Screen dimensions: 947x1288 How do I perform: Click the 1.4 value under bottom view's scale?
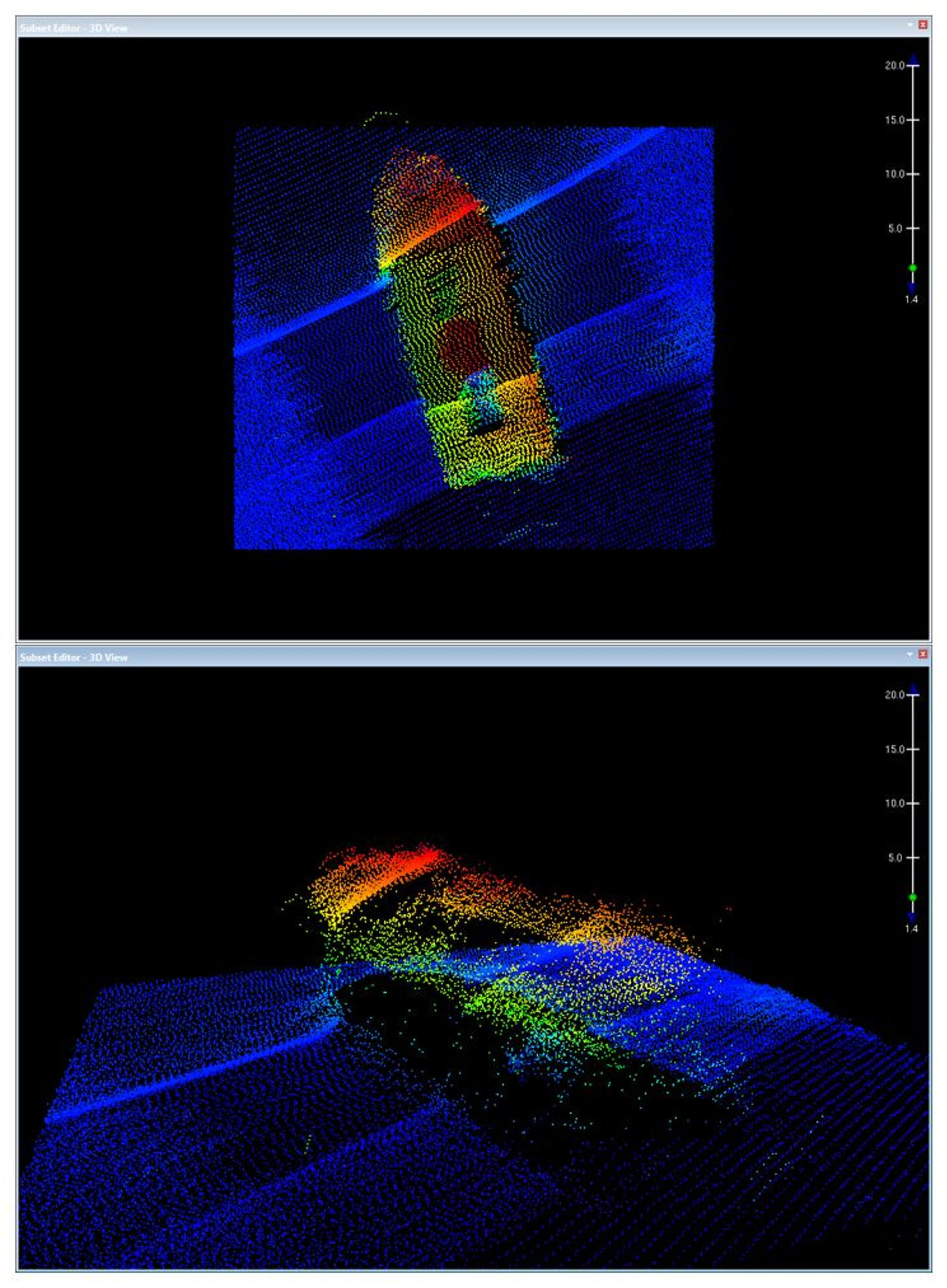[911, 929]
